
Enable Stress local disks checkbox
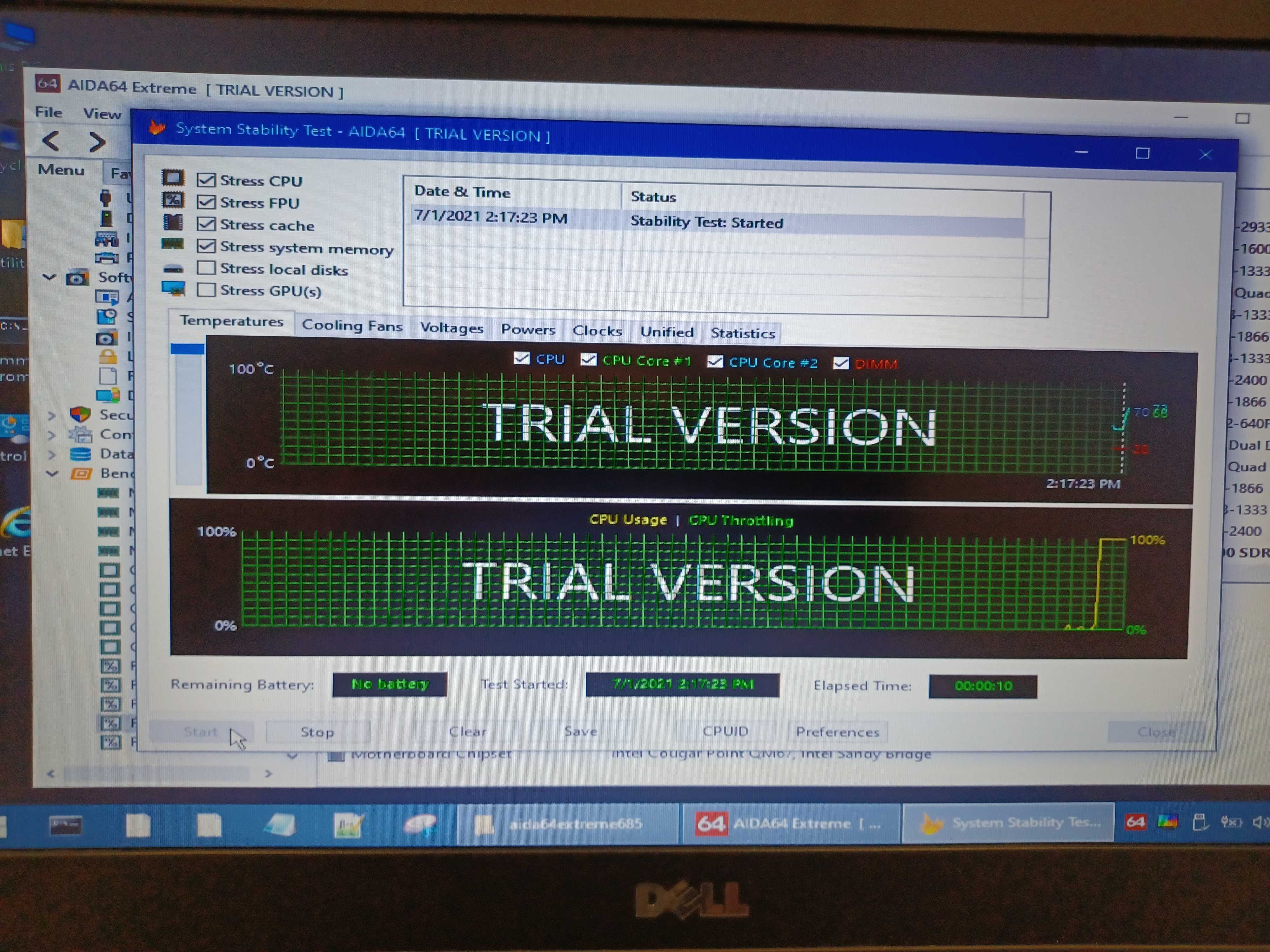click(206, 268)
